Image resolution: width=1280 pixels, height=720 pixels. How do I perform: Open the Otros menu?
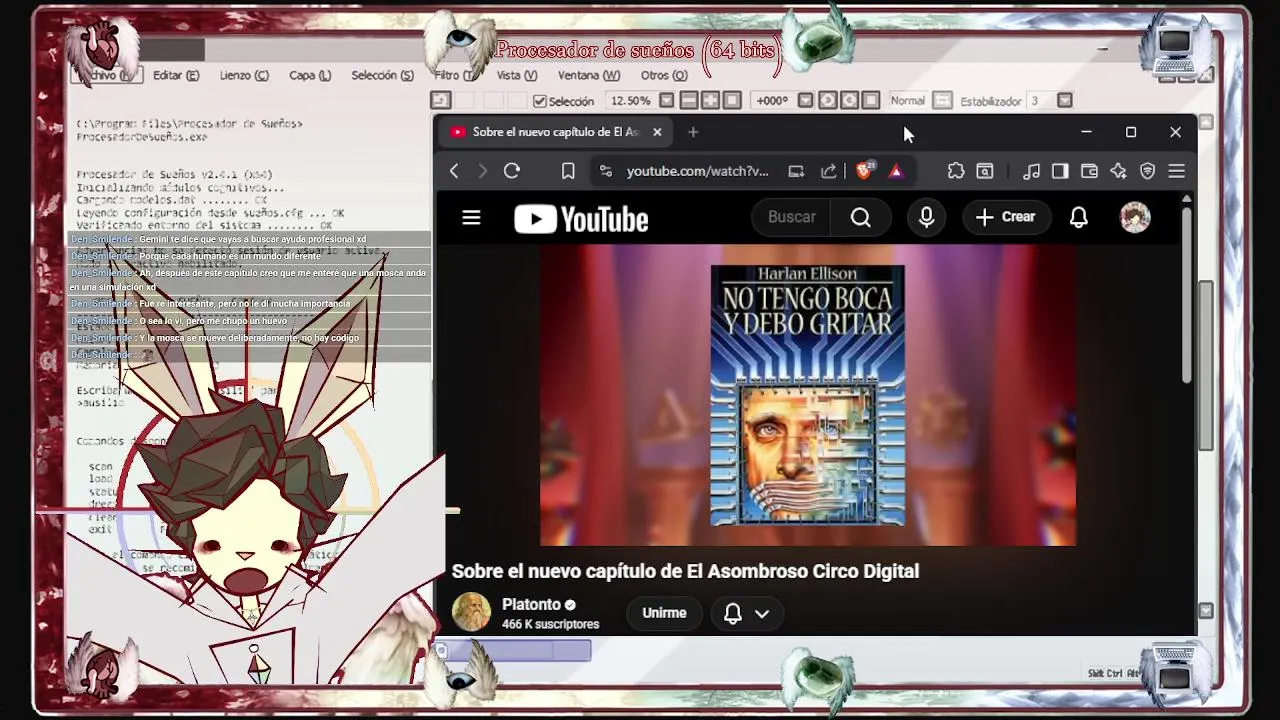(x=663, y=75)
